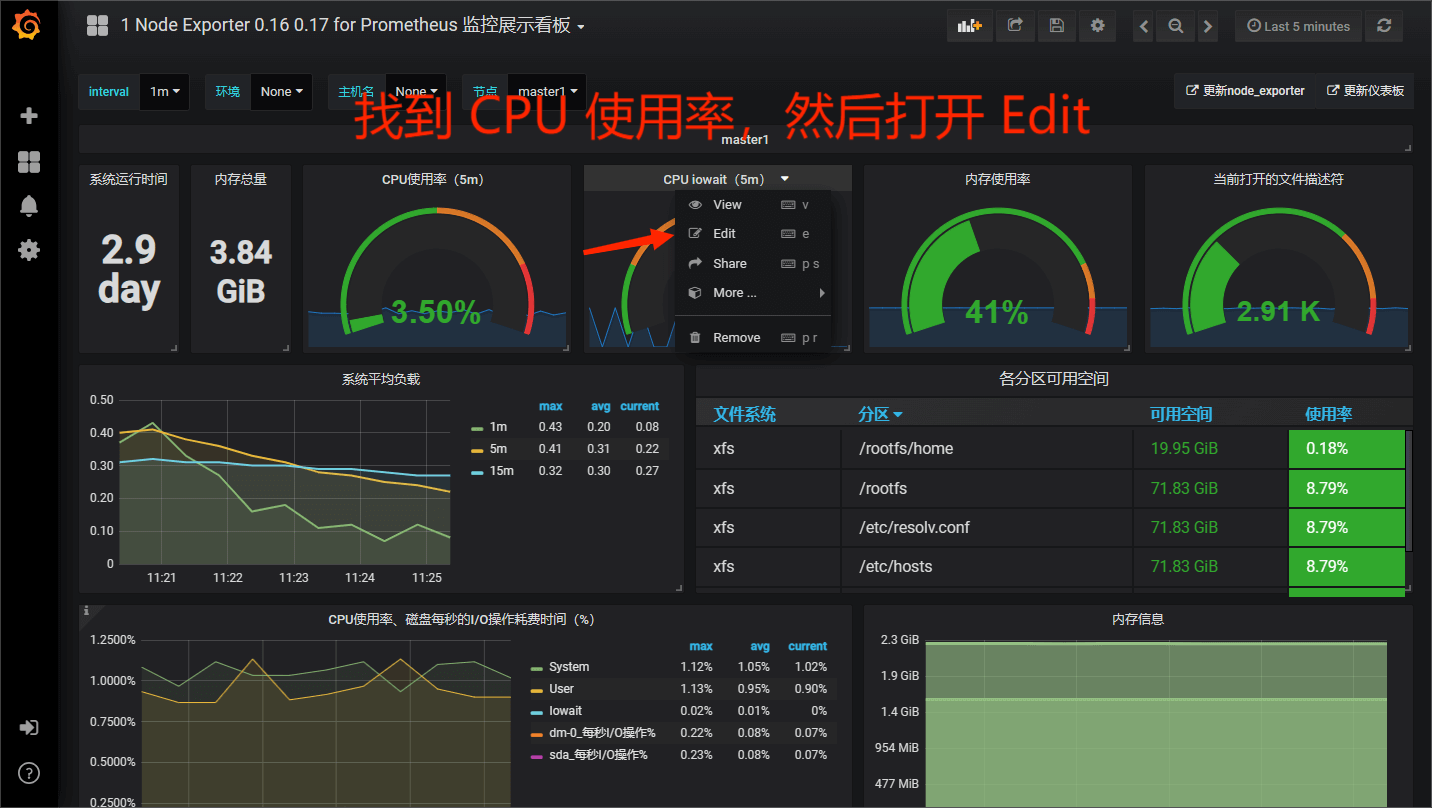Viewport: 1432px width, 808px height.
Task: Shift time range backward with left arrow
Action: pos(1144,27)
